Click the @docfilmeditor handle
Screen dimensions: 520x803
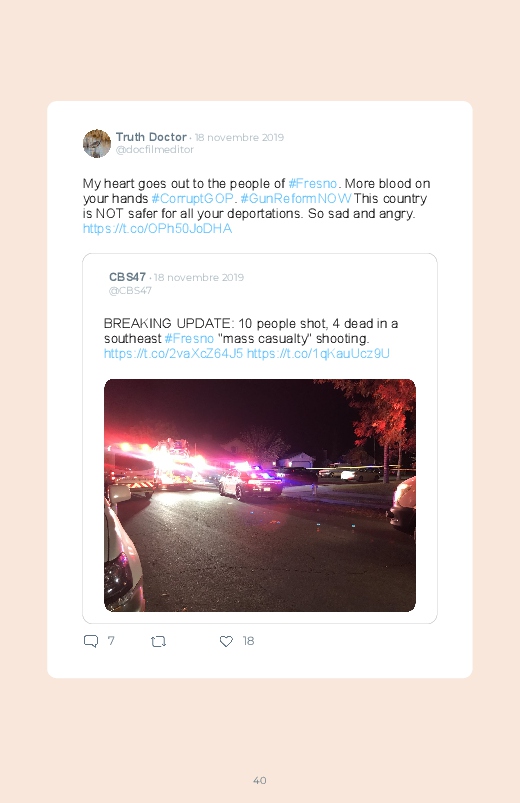[155, 150]
